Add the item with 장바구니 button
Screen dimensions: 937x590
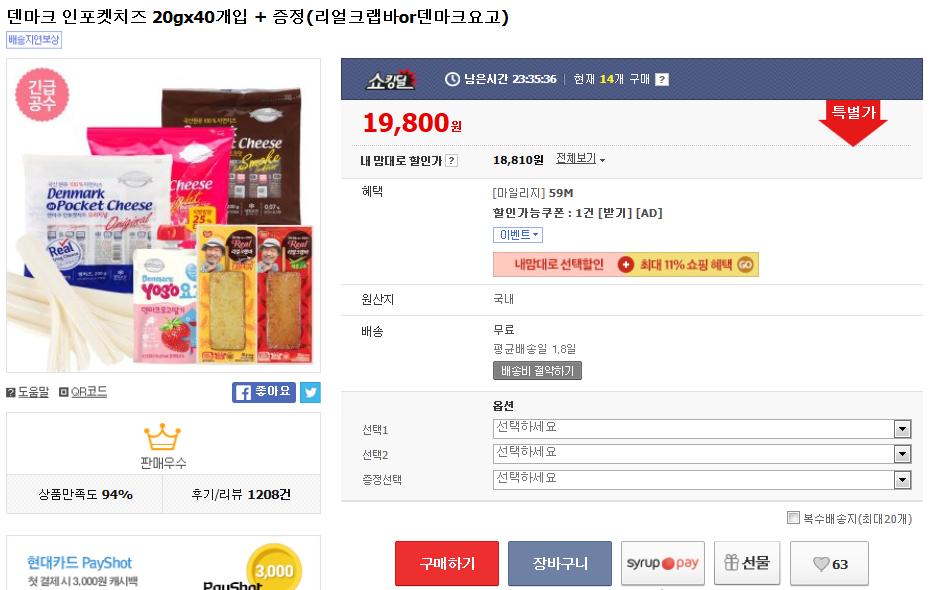(x=560, y=563)
